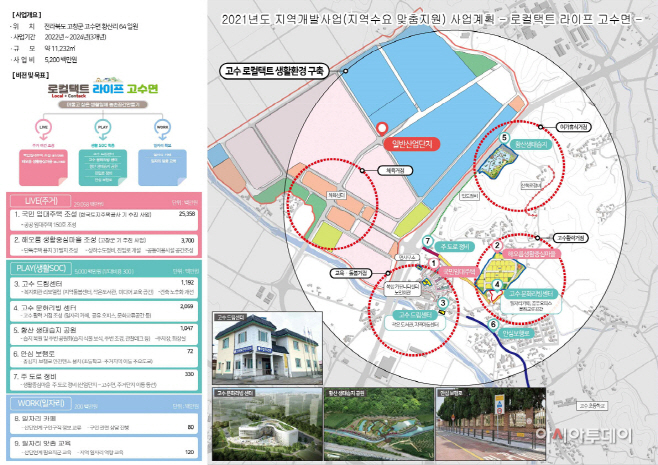The height and width of the screenshot is (465, 658).
Task: Click the pink LIVE summary card
Action: [43, 167]
